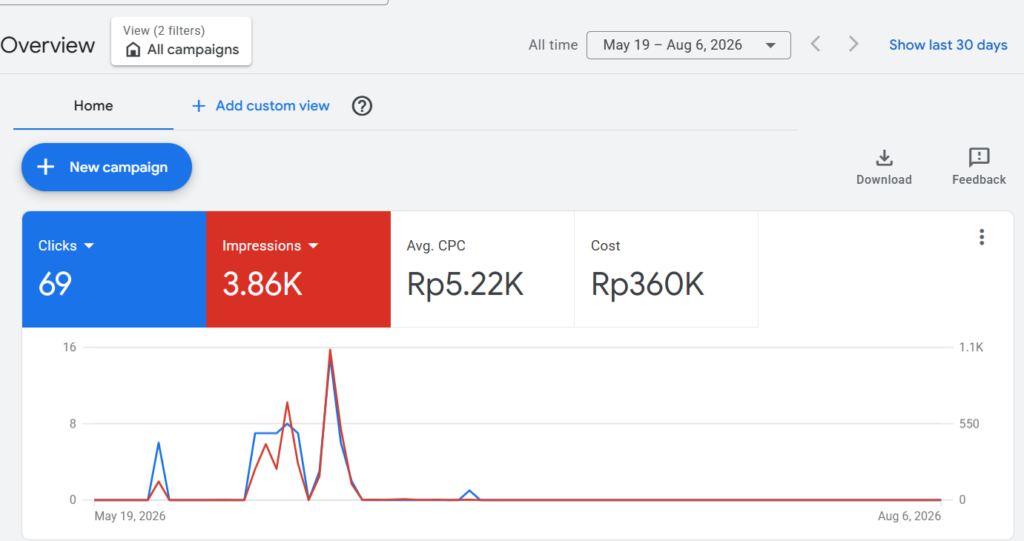Viewport: 1024px width, 541px height.
Task: Click the Rp5.22K value
Action: click(465, 285)
